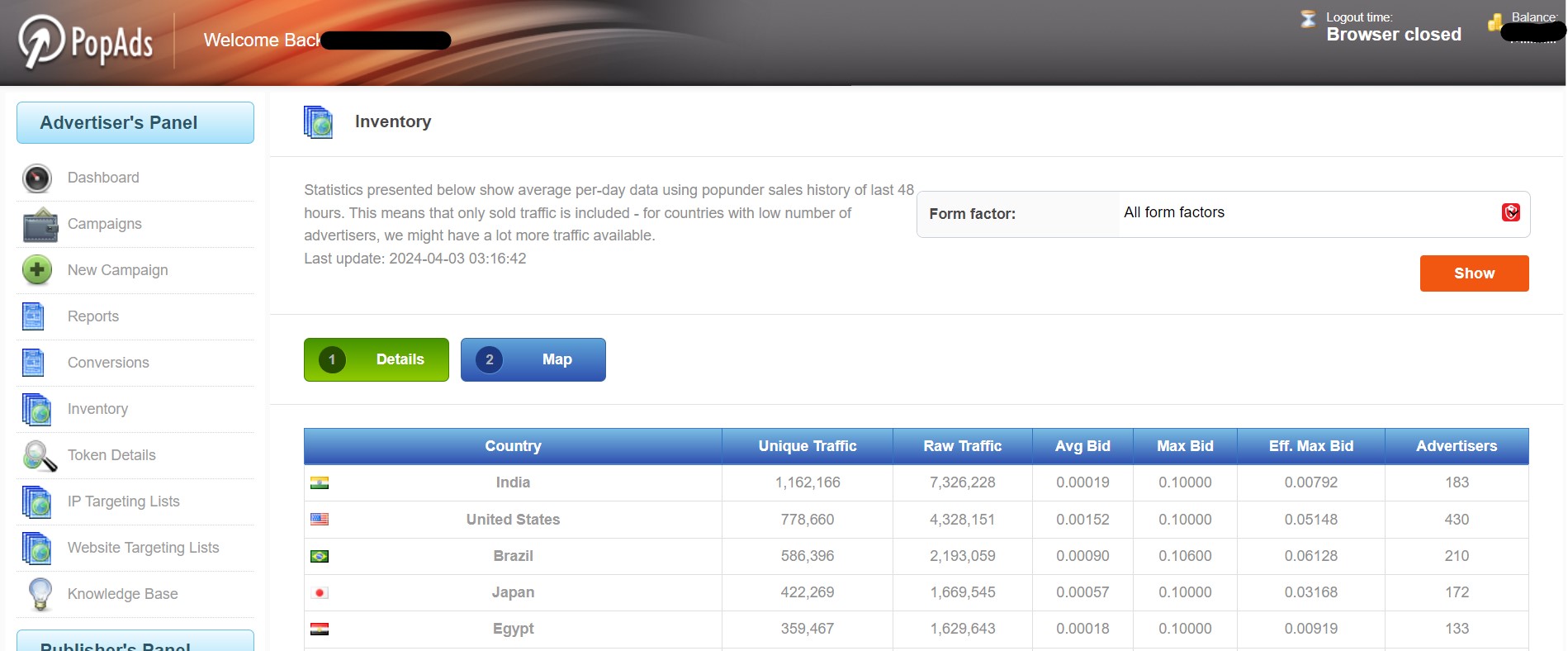
Task: Click the IP Targeting Lists icon
Action: tap(37, 501)
